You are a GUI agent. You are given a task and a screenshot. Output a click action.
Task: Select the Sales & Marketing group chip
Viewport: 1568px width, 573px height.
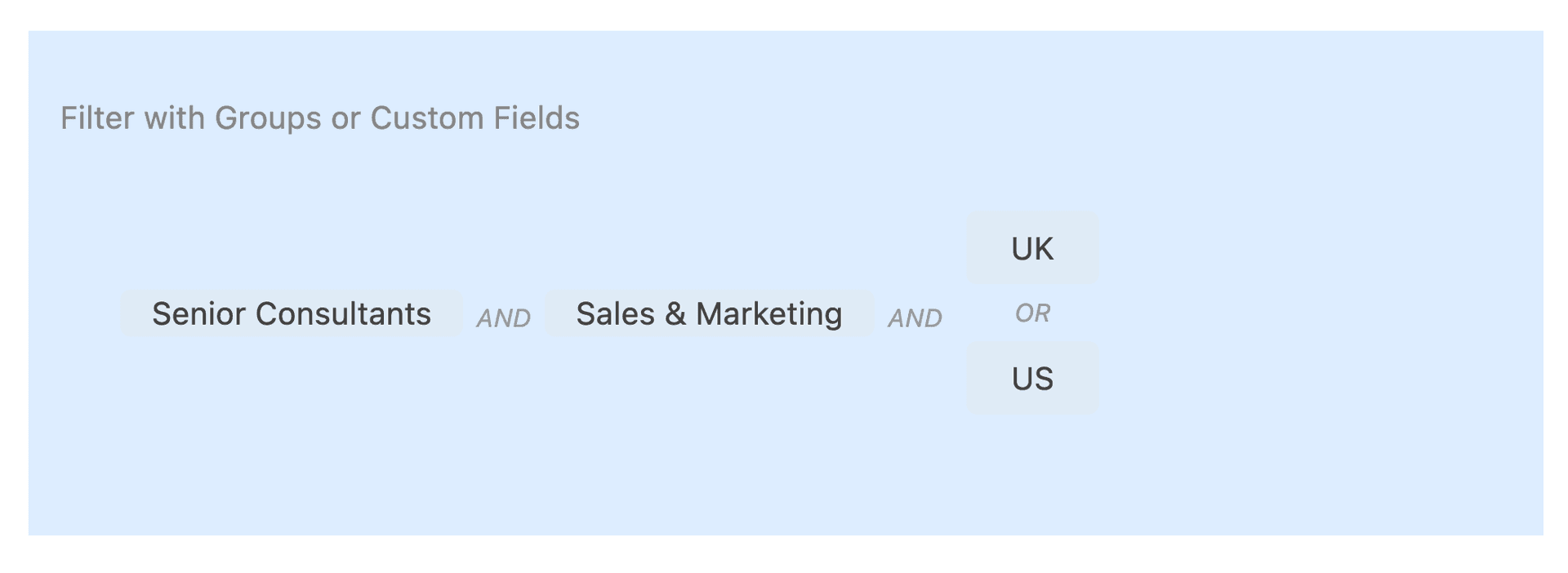709,313
